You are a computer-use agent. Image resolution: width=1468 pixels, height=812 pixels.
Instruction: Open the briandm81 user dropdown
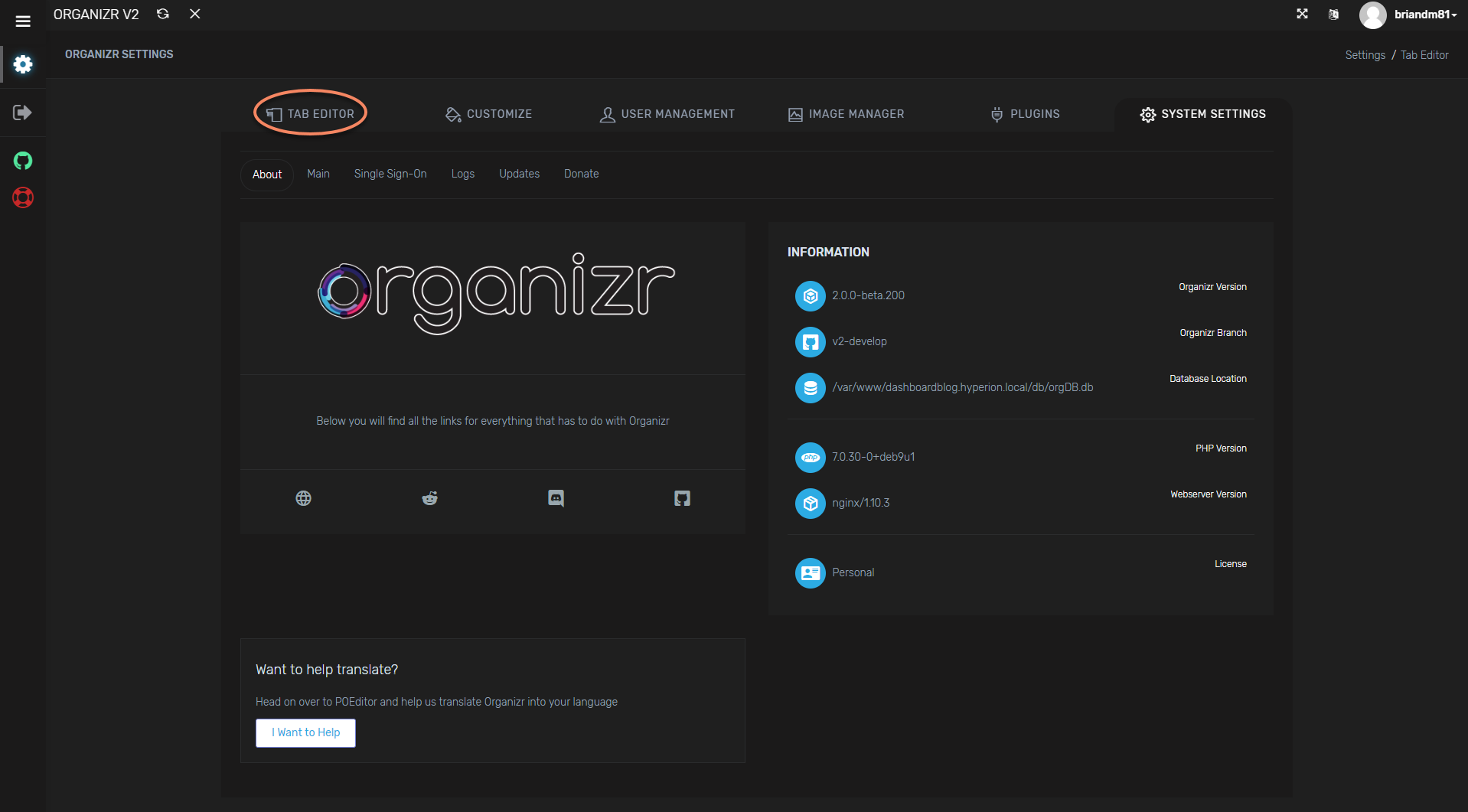click(x=1425, y=15)
